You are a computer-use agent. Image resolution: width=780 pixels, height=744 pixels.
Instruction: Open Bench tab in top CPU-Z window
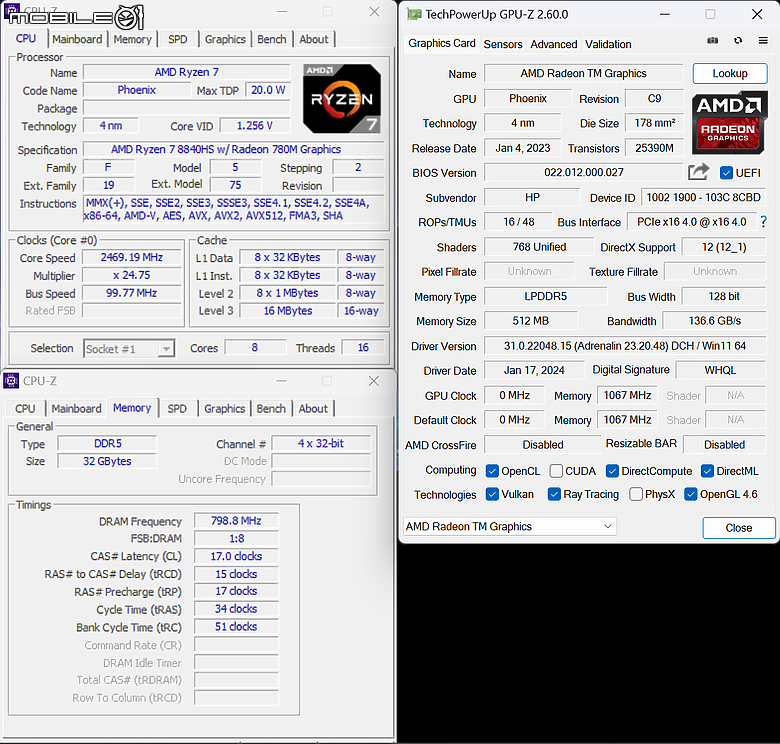[272, 39]
